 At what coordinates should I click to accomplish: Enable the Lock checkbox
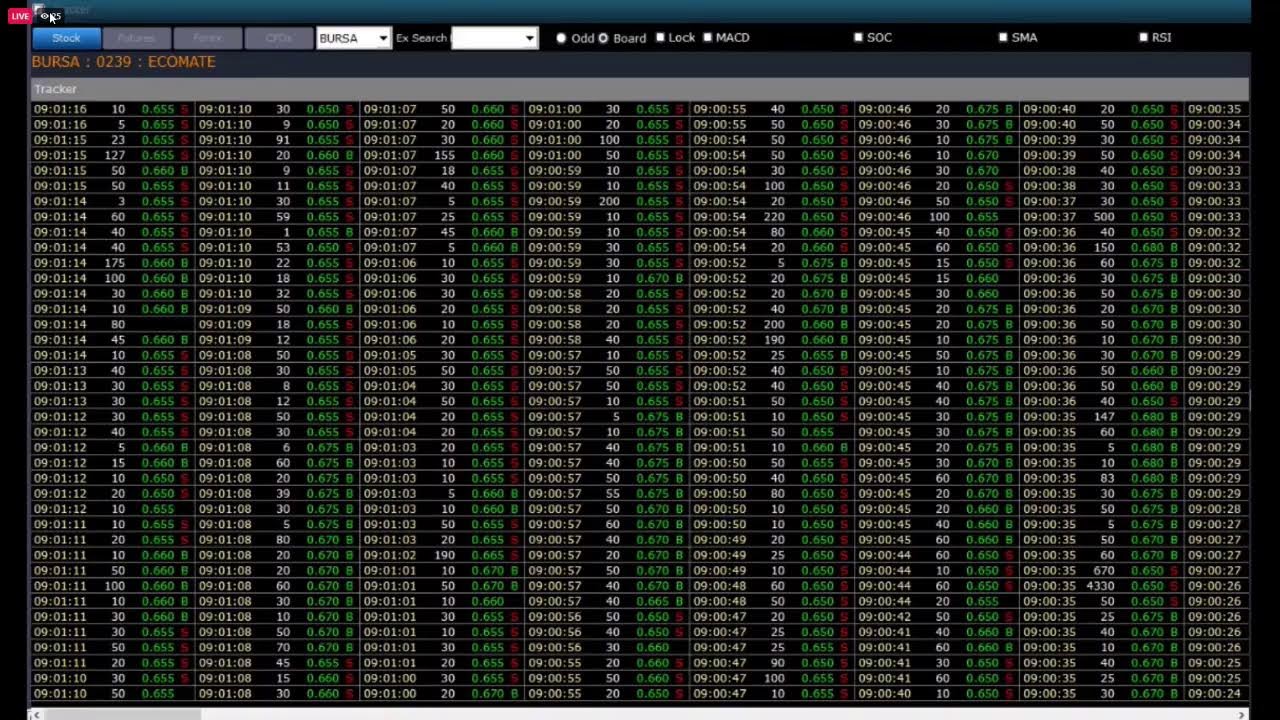point(660,37)
